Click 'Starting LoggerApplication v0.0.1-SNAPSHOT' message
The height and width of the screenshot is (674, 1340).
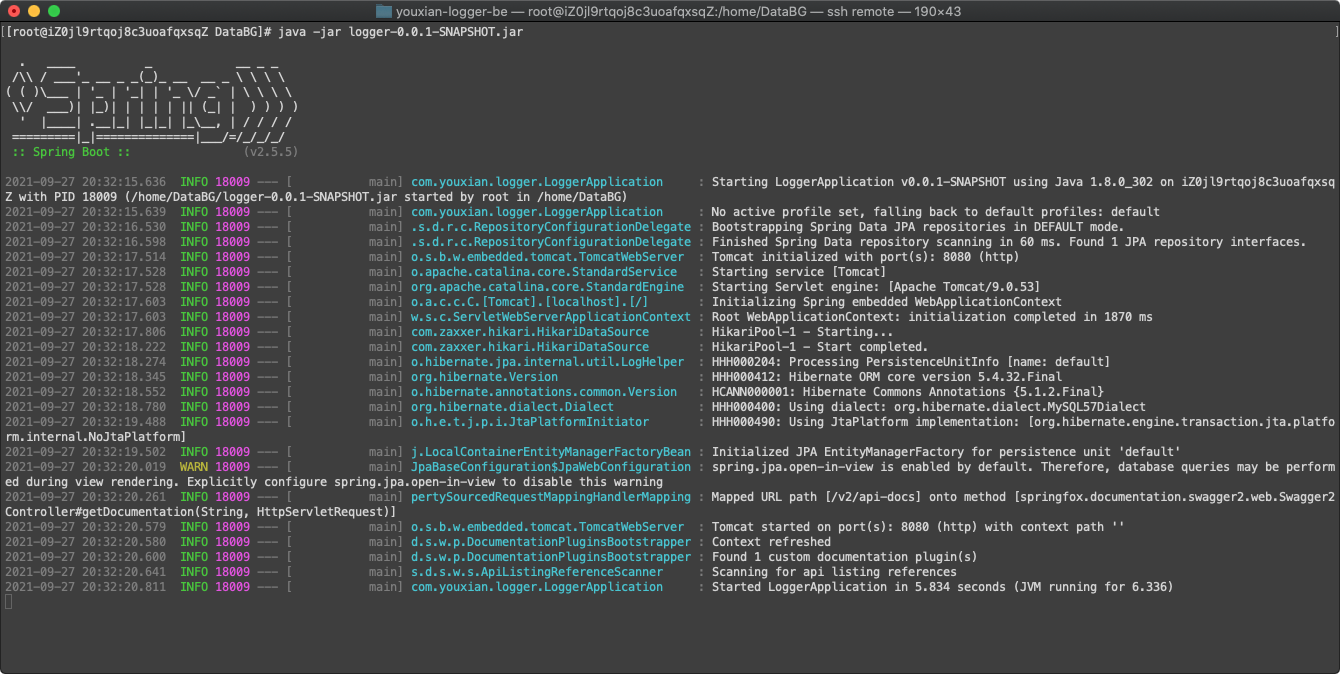[x=1023, y=182]
